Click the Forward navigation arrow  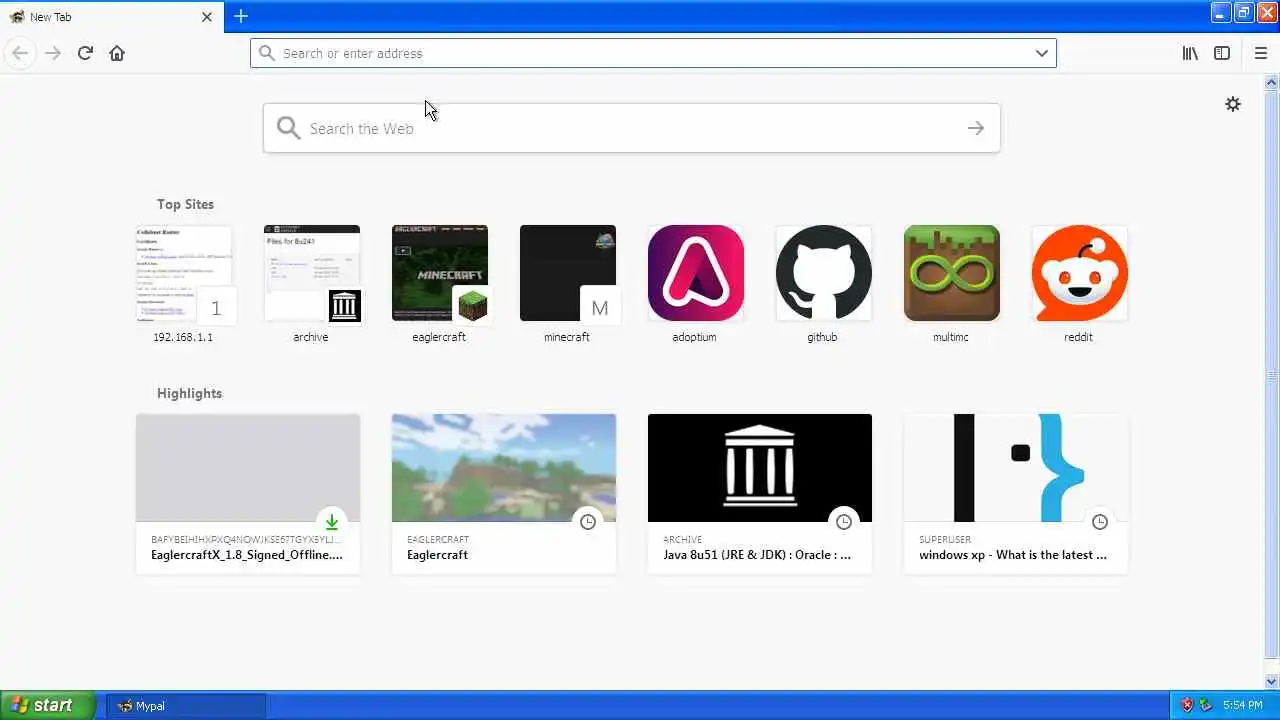click(x=53, y=53)
